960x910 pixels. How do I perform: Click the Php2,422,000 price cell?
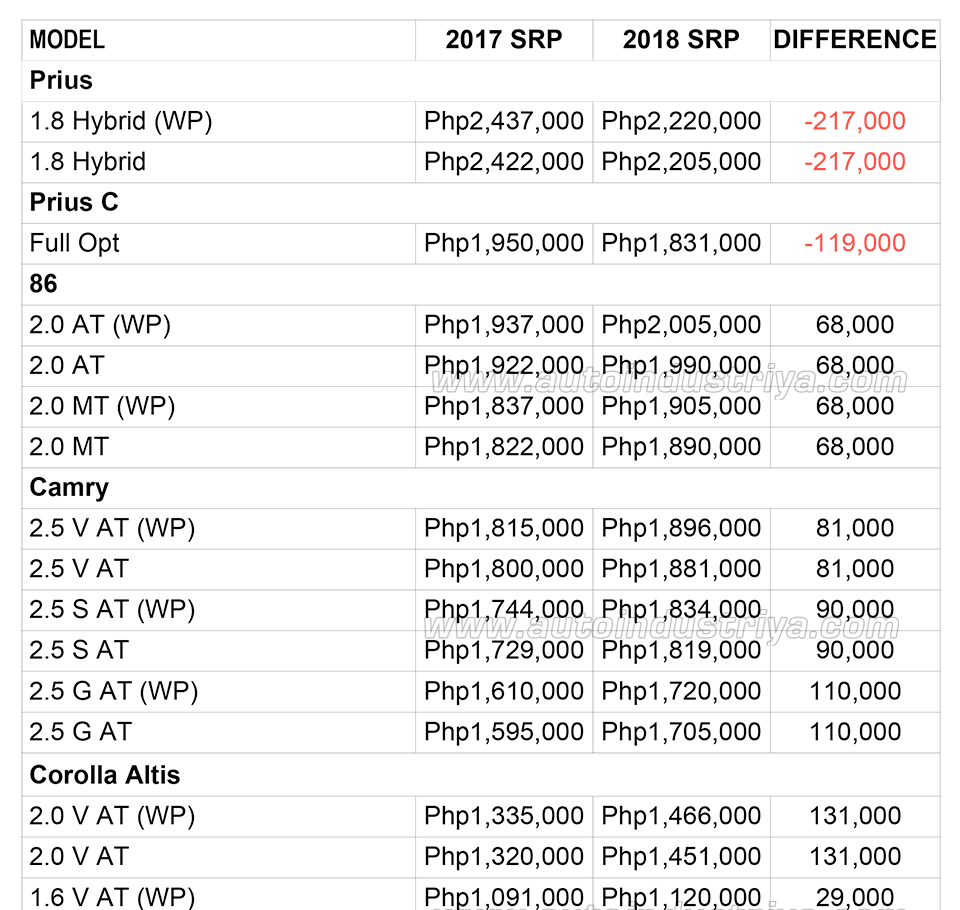click(x=504, y=162)
